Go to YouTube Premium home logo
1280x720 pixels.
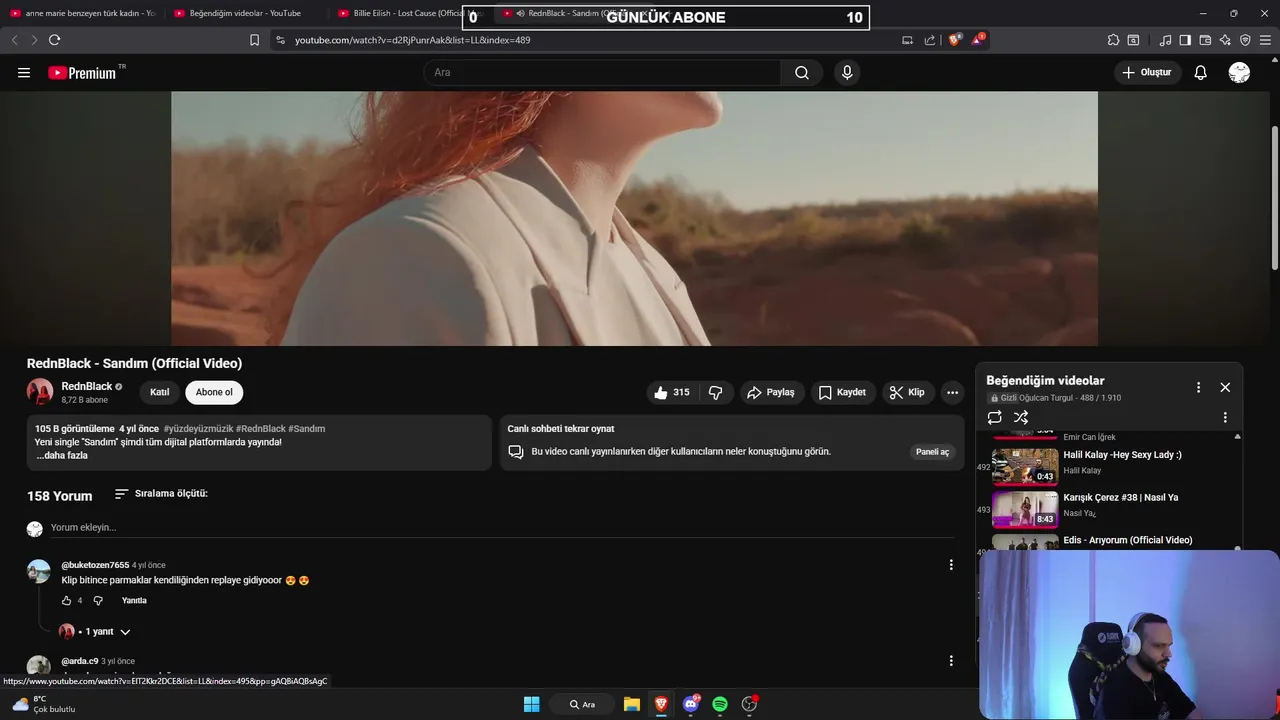pyautogui.click(x=82, y=73)
